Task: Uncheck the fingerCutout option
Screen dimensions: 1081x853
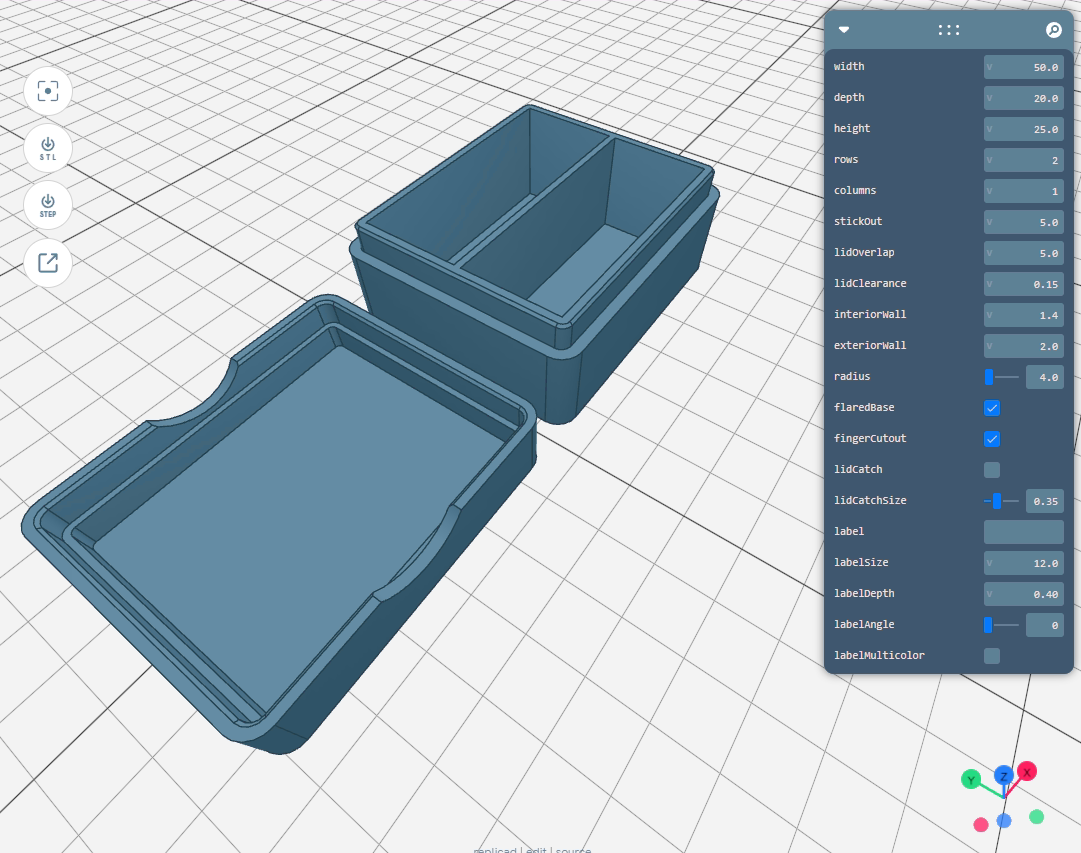Action: [x=992, y=439]
